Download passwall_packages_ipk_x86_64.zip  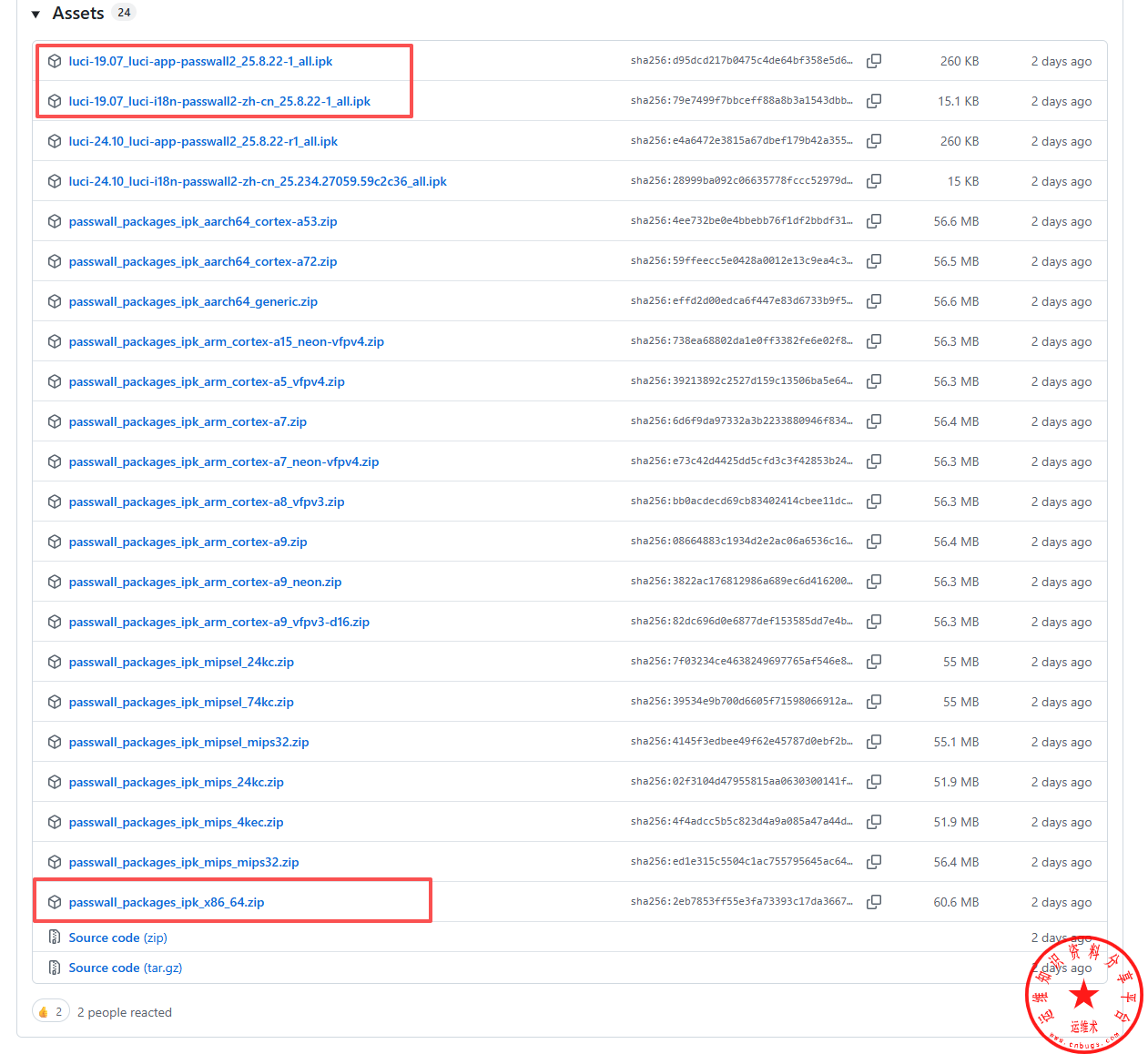167,902
